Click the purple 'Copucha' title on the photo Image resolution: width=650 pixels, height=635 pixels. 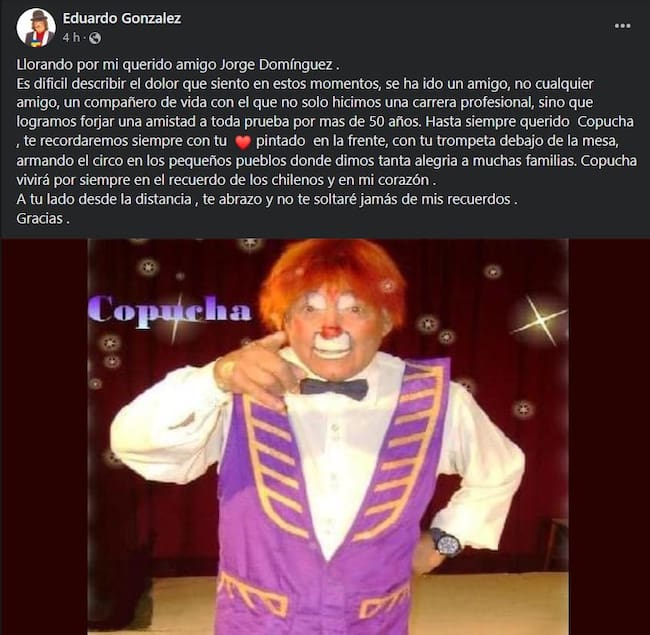169,310
